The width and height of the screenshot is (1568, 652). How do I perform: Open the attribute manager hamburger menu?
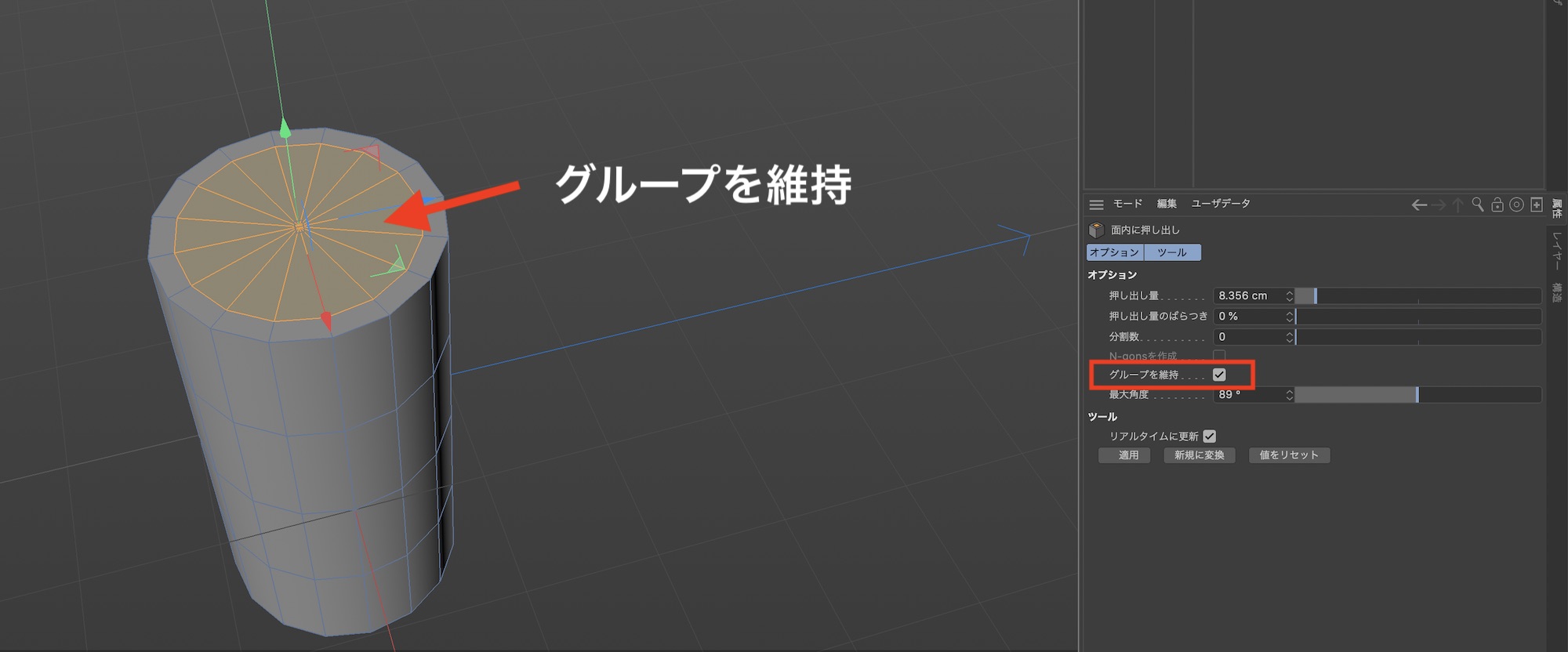tap(1096, 205)
